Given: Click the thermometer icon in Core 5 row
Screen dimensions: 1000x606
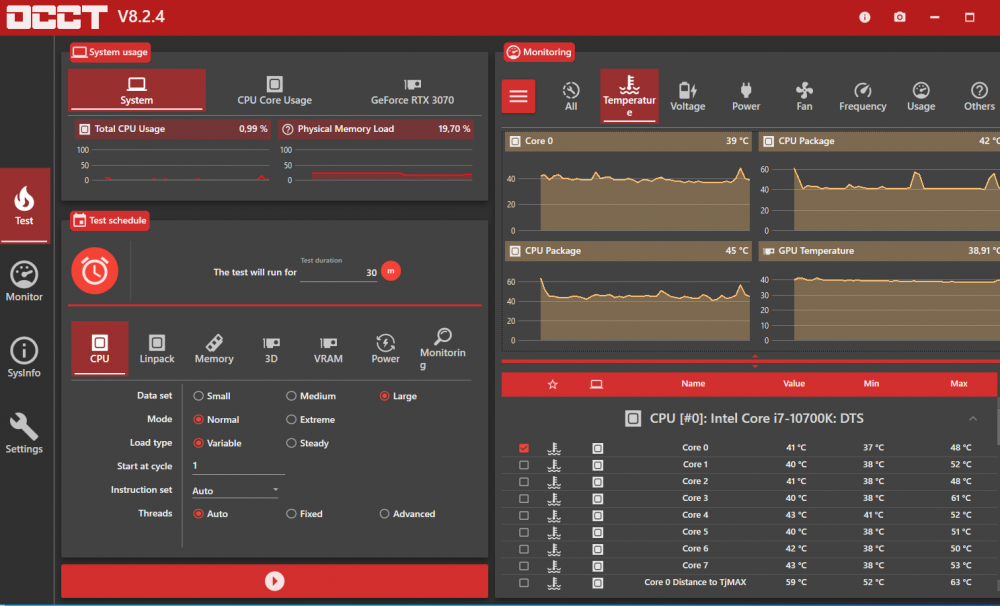Looking at the screenshot, I should pos(554,533).
